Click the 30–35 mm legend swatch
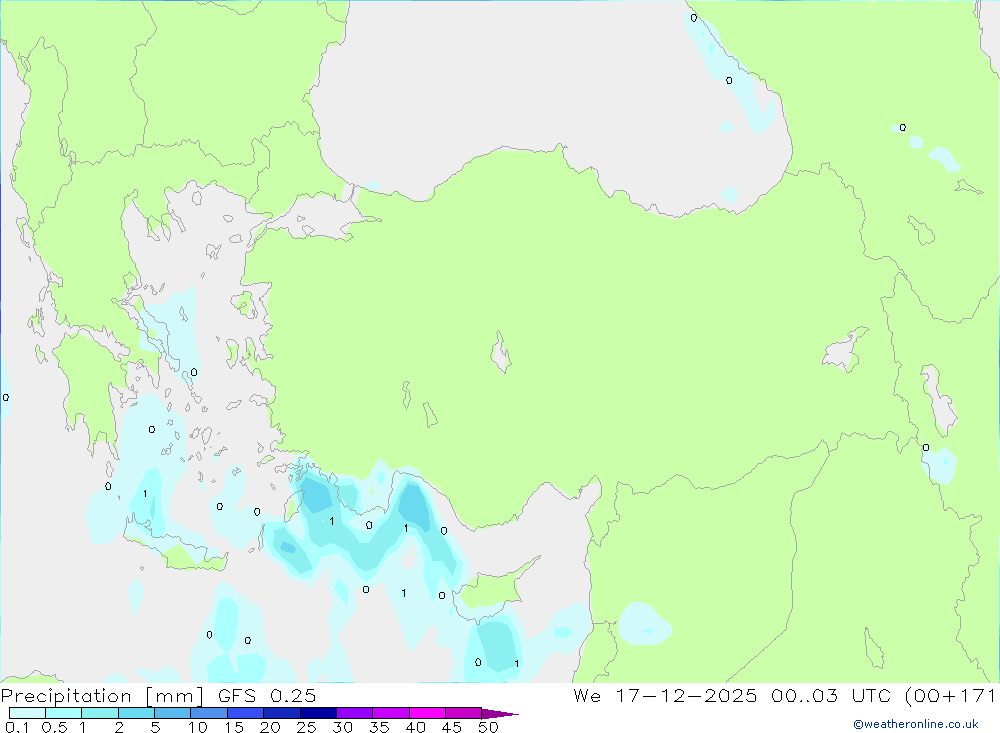 (355, 713)
